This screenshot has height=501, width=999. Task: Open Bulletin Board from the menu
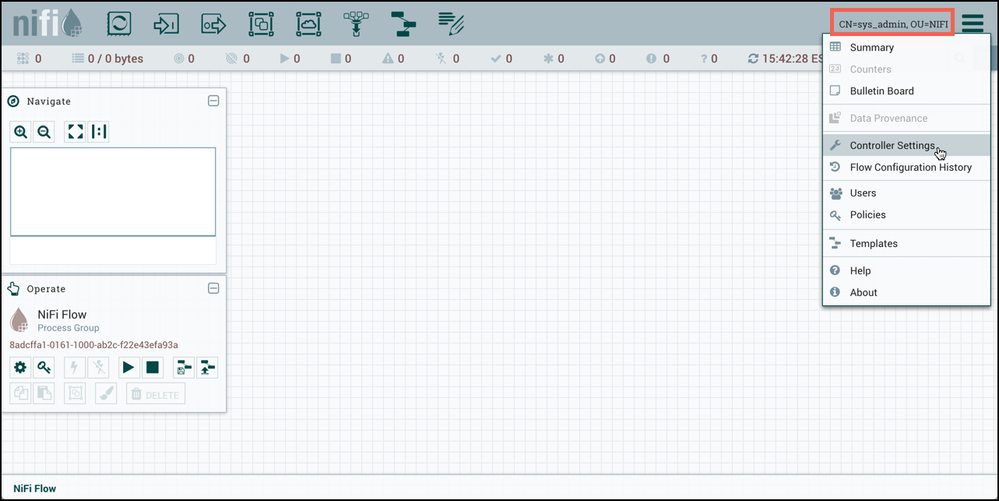[x=906, y=91]
